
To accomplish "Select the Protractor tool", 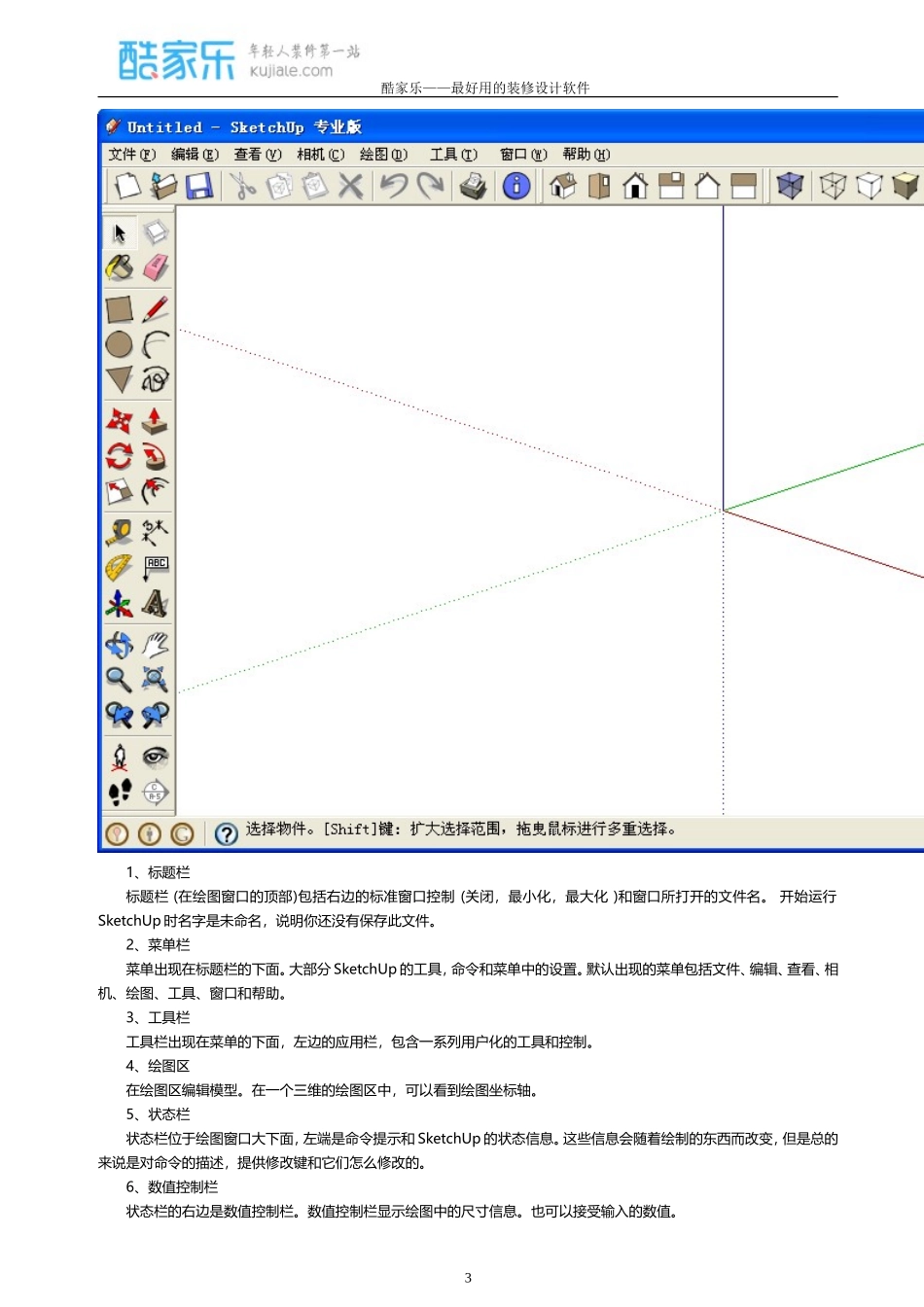I will 120,568.
